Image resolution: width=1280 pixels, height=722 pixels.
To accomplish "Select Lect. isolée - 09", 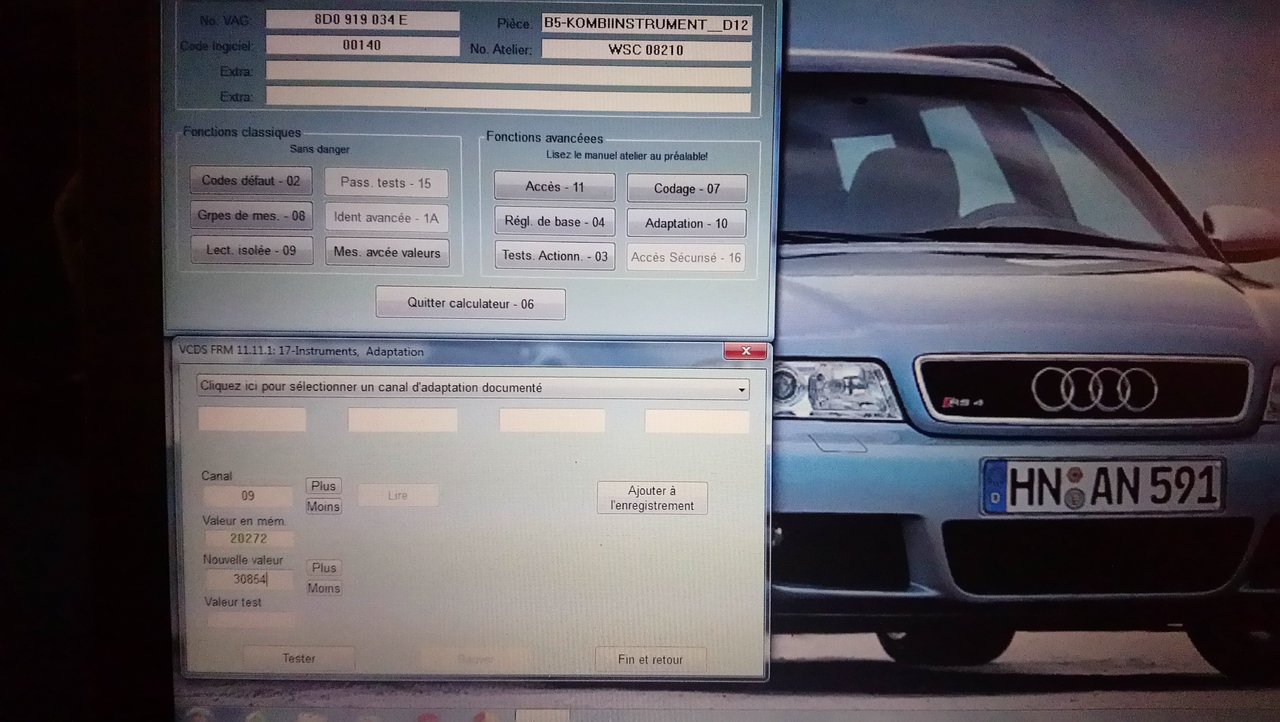I will pos(251,251).
